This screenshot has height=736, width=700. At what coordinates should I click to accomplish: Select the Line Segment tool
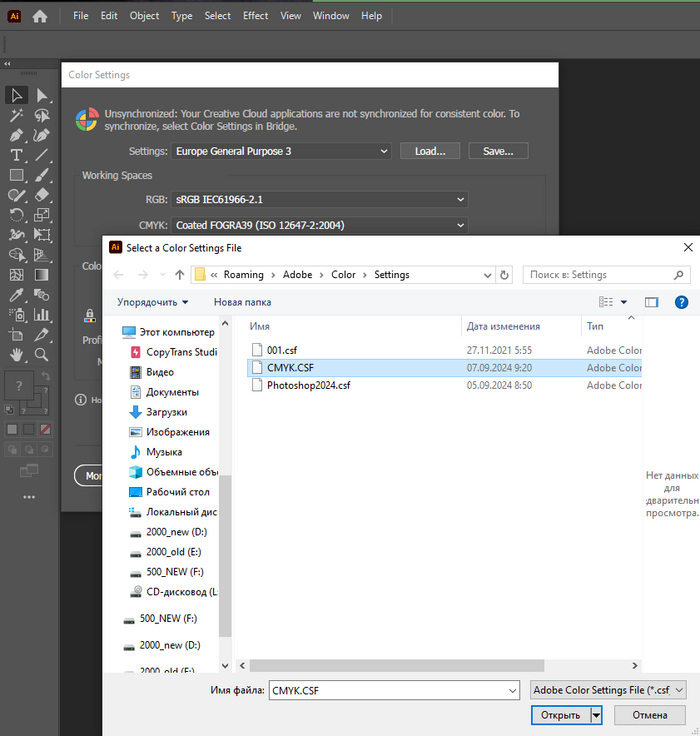42,155
